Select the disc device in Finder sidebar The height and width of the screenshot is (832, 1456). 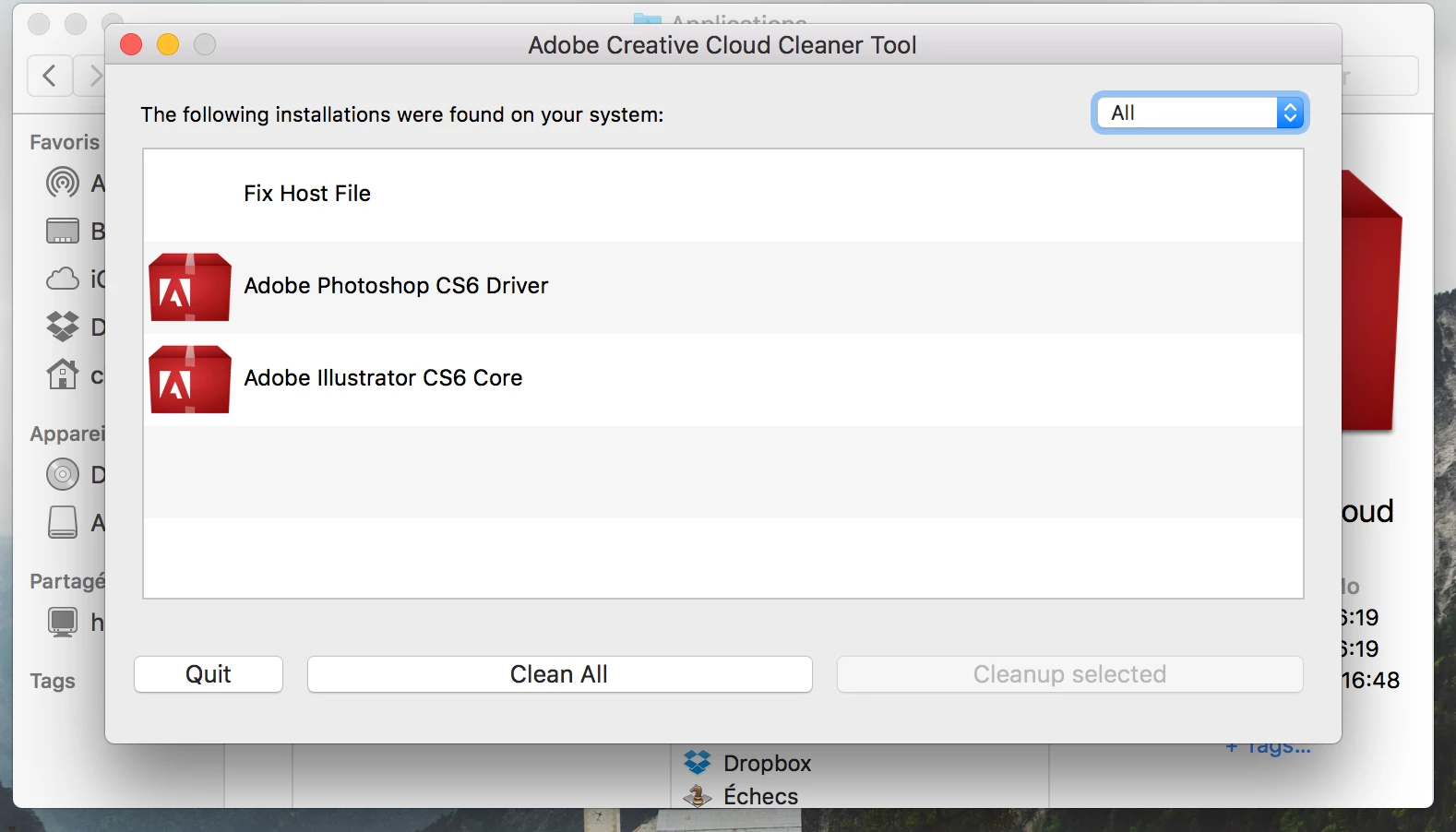74,475
